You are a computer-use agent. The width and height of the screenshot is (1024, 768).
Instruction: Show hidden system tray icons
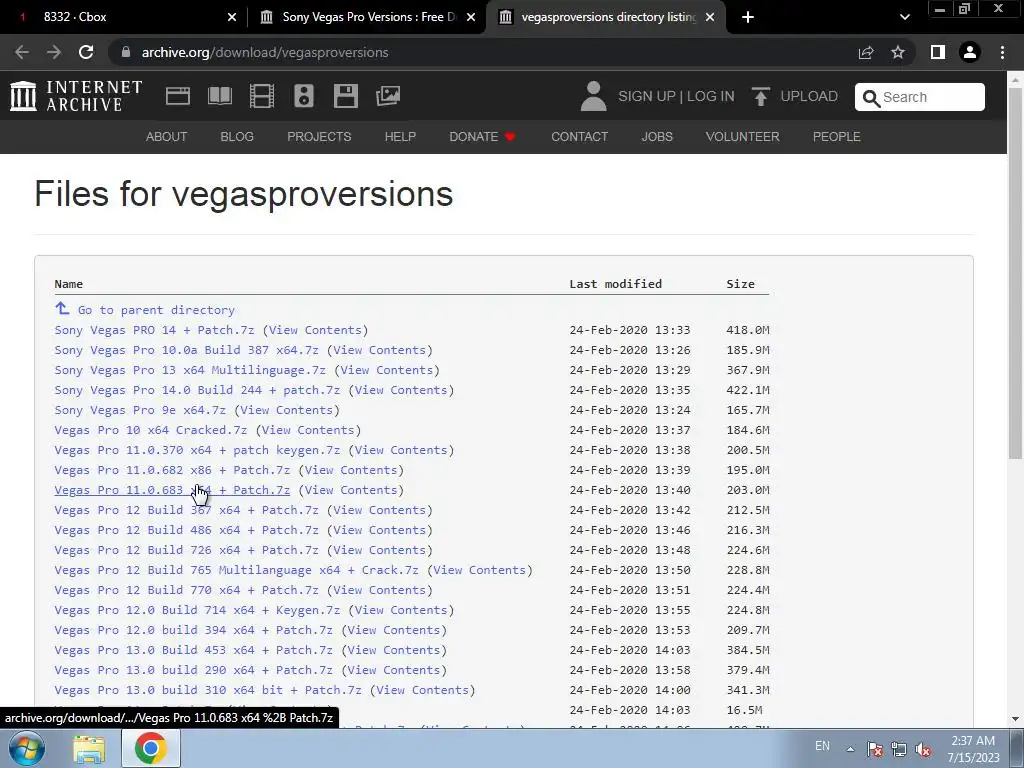[850, 749]
